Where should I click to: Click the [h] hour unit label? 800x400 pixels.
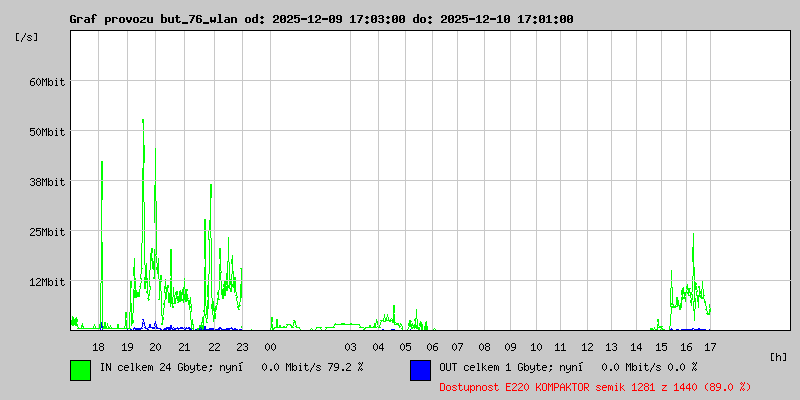pyautogui.click(x=778, y=357)
